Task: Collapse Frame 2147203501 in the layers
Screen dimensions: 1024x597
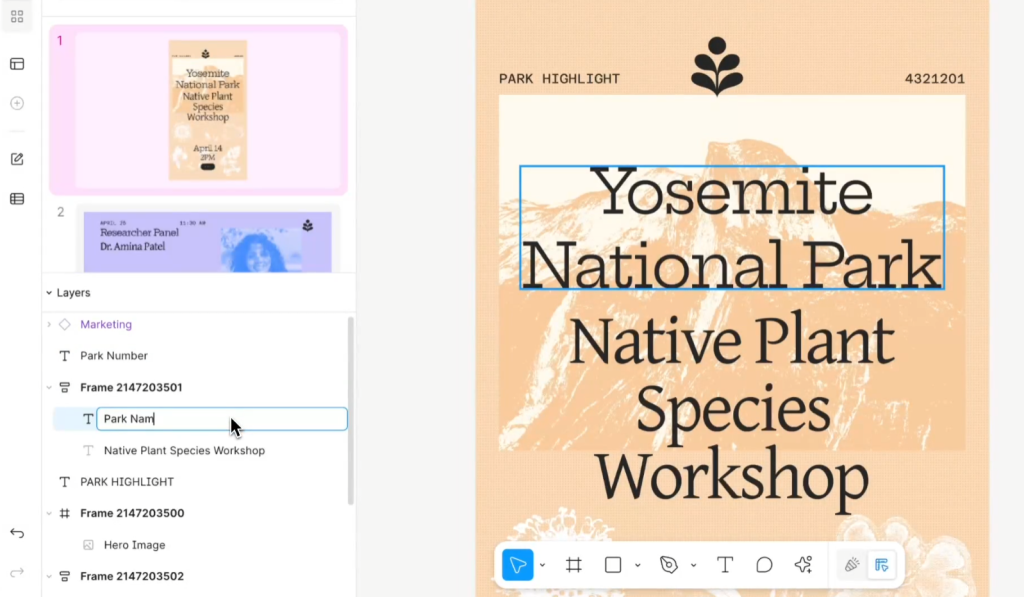Action: [49, 387]
